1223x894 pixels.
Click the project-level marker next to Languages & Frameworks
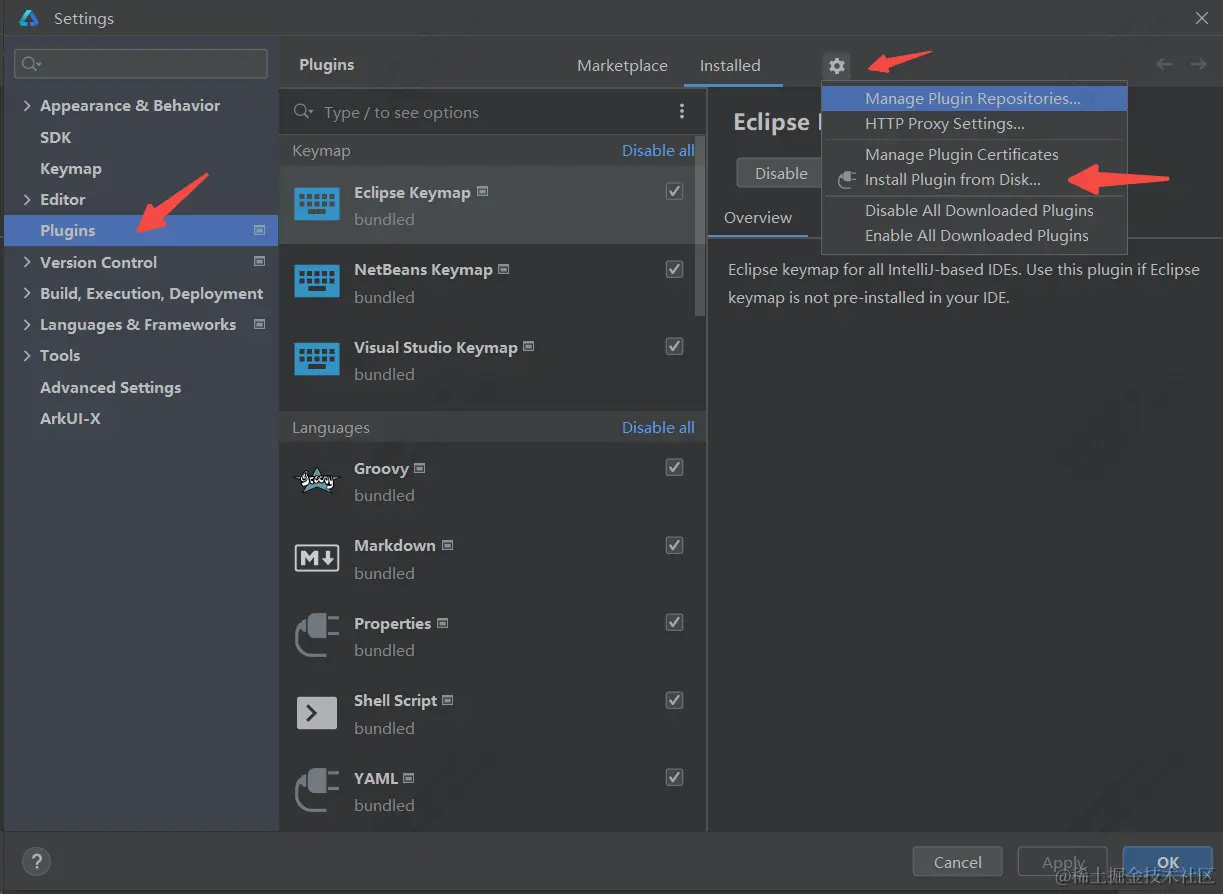pyautogui.click(x=260, y=324)
